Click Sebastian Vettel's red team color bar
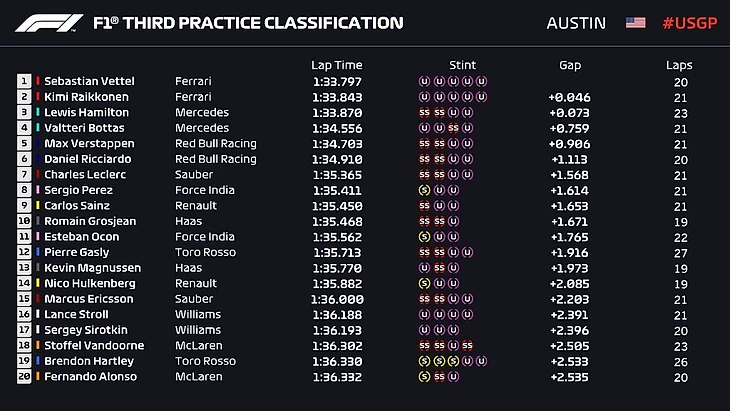The width and height of the screenshot is (730, 411). pyautogui.click(x=38, y=81)
